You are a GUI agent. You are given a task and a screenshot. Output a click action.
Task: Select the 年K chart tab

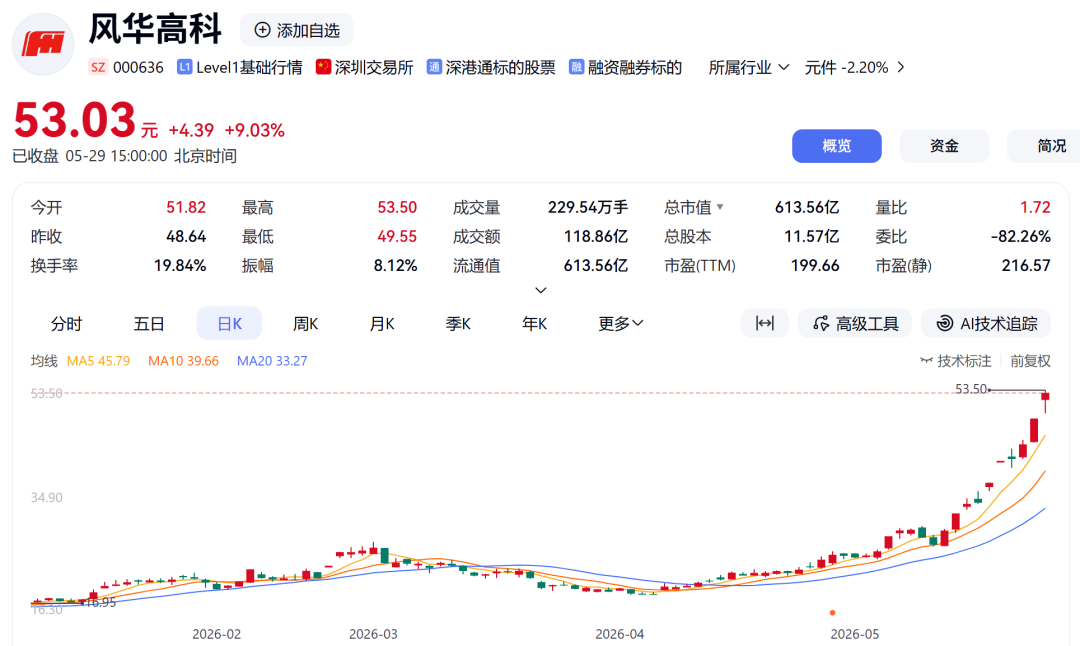click(534, 323)
